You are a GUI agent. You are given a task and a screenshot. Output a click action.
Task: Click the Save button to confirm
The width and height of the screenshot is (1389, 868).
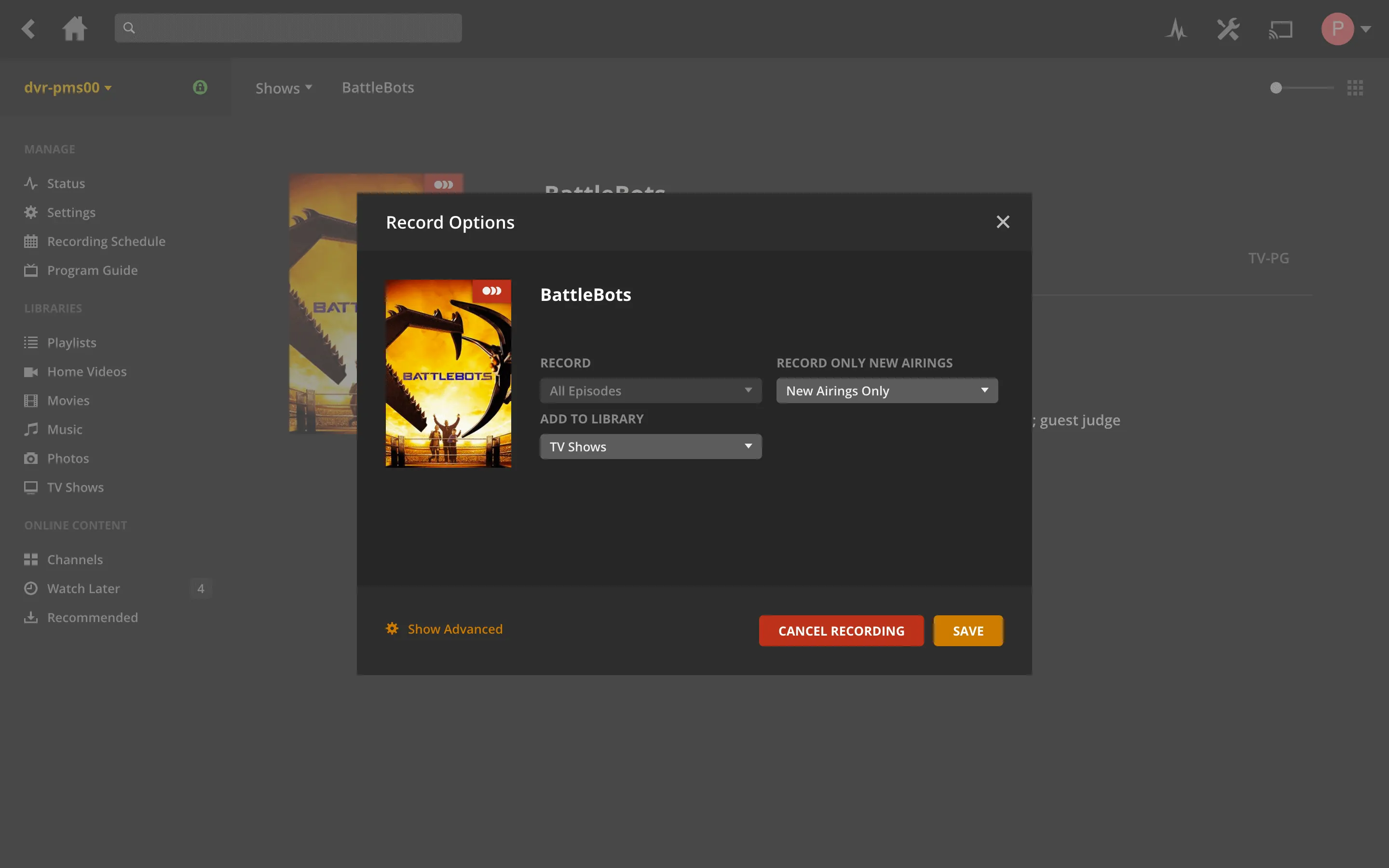[x=967, y=630]
